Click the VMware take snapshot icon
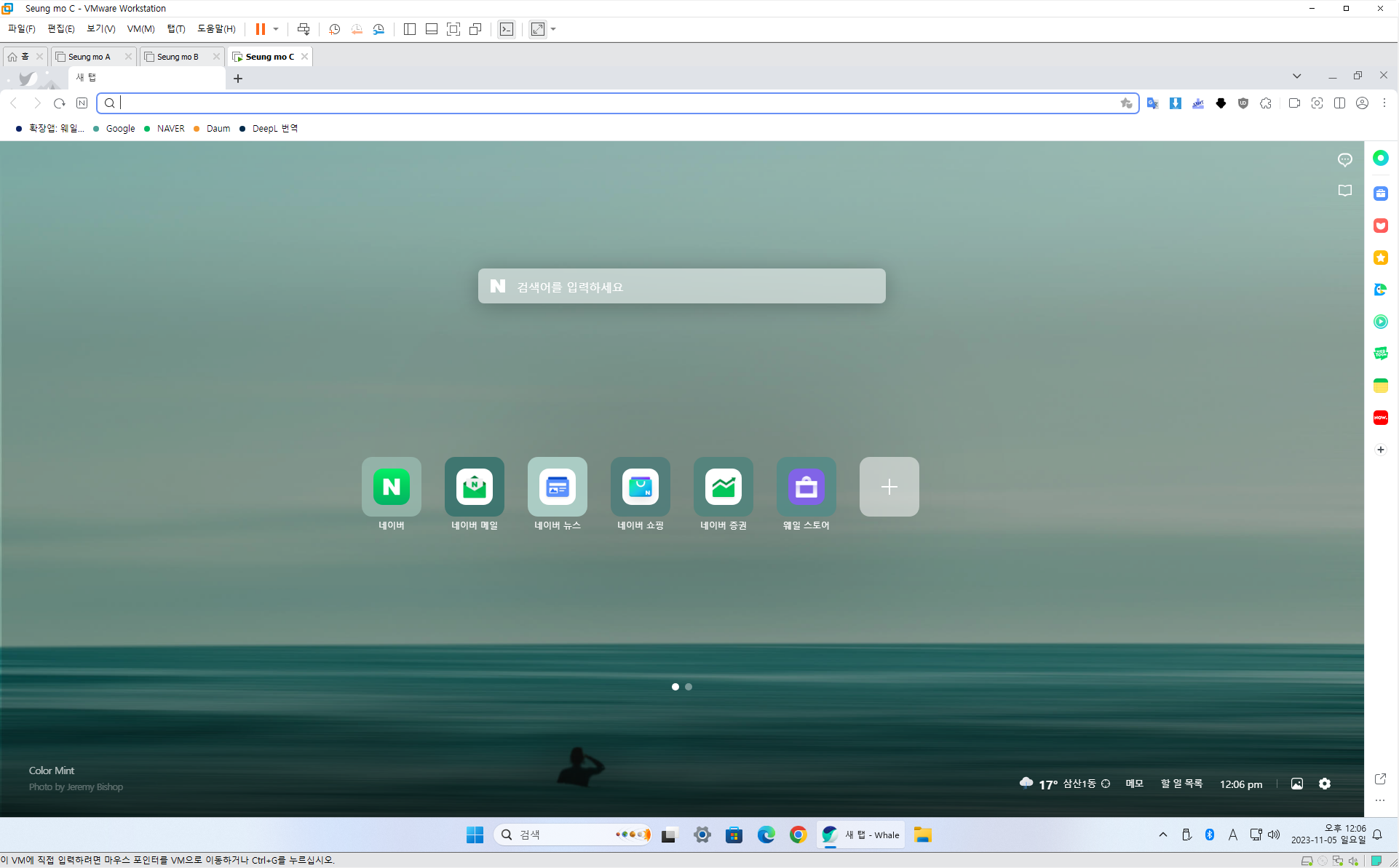 click(334, 29)
